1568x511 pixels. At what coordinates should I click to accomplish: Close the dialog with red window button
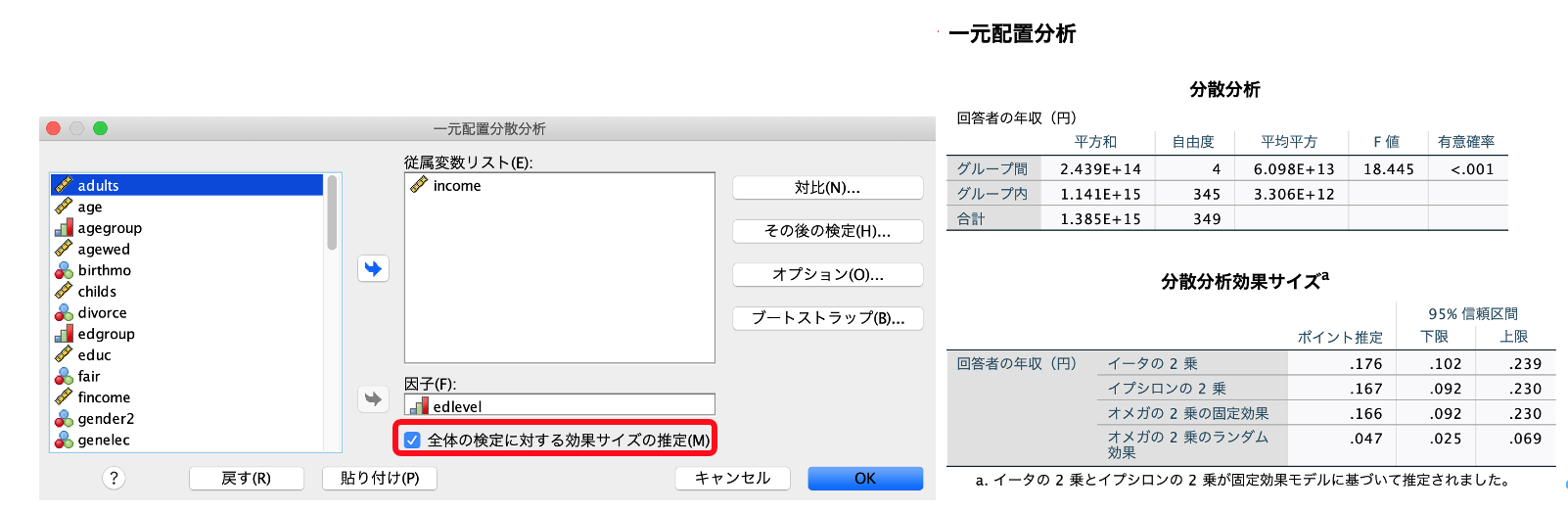54,128
